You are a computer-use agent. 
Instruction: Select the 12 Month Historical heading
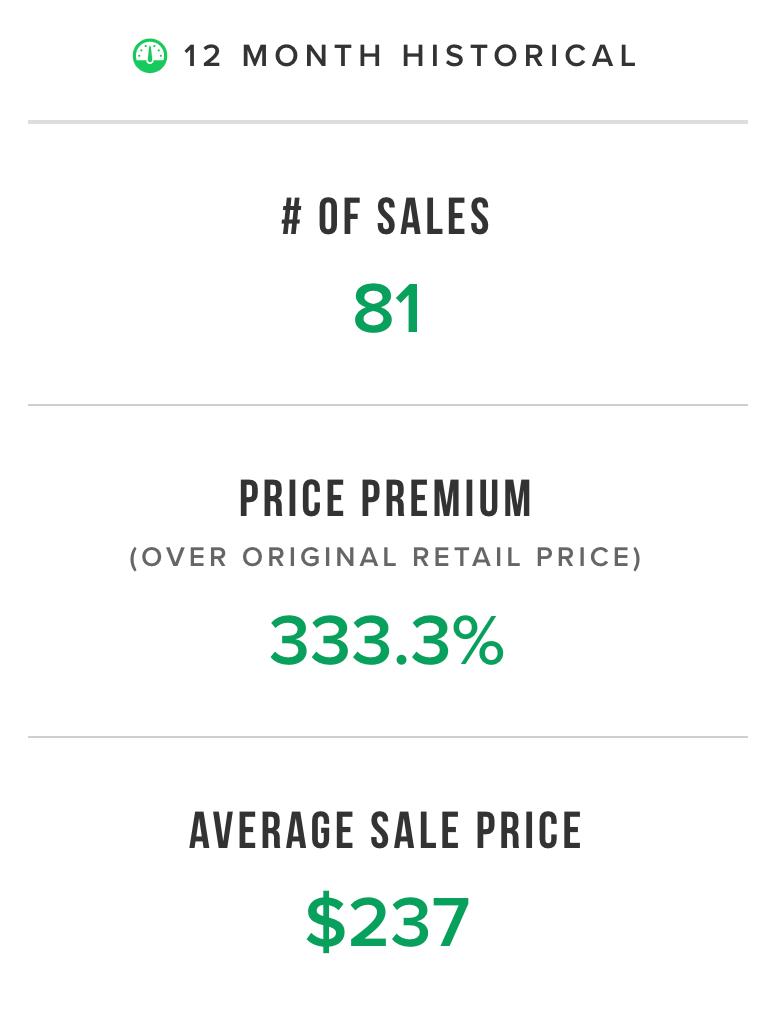tap(410, 56)
